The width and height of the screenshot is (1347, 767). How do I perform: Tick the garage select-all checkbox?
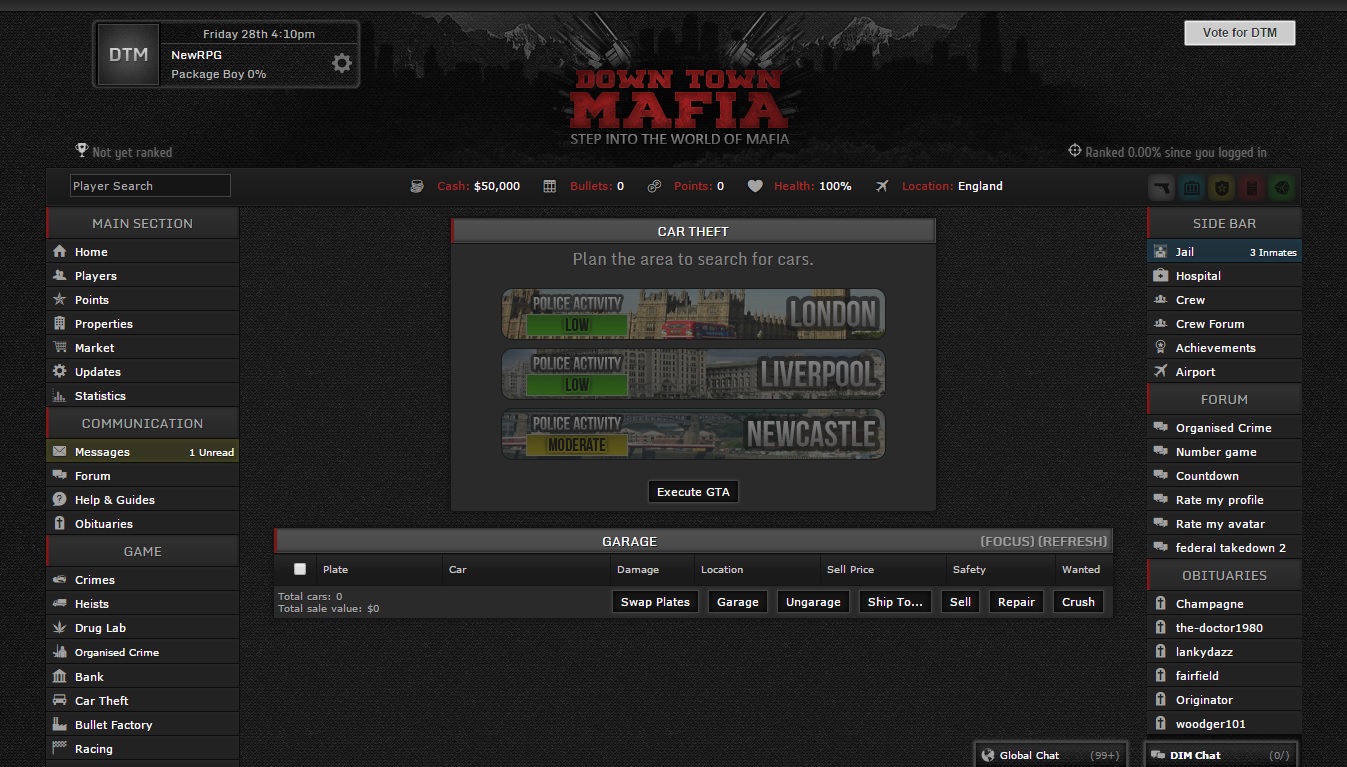click(x=300, y=569)
